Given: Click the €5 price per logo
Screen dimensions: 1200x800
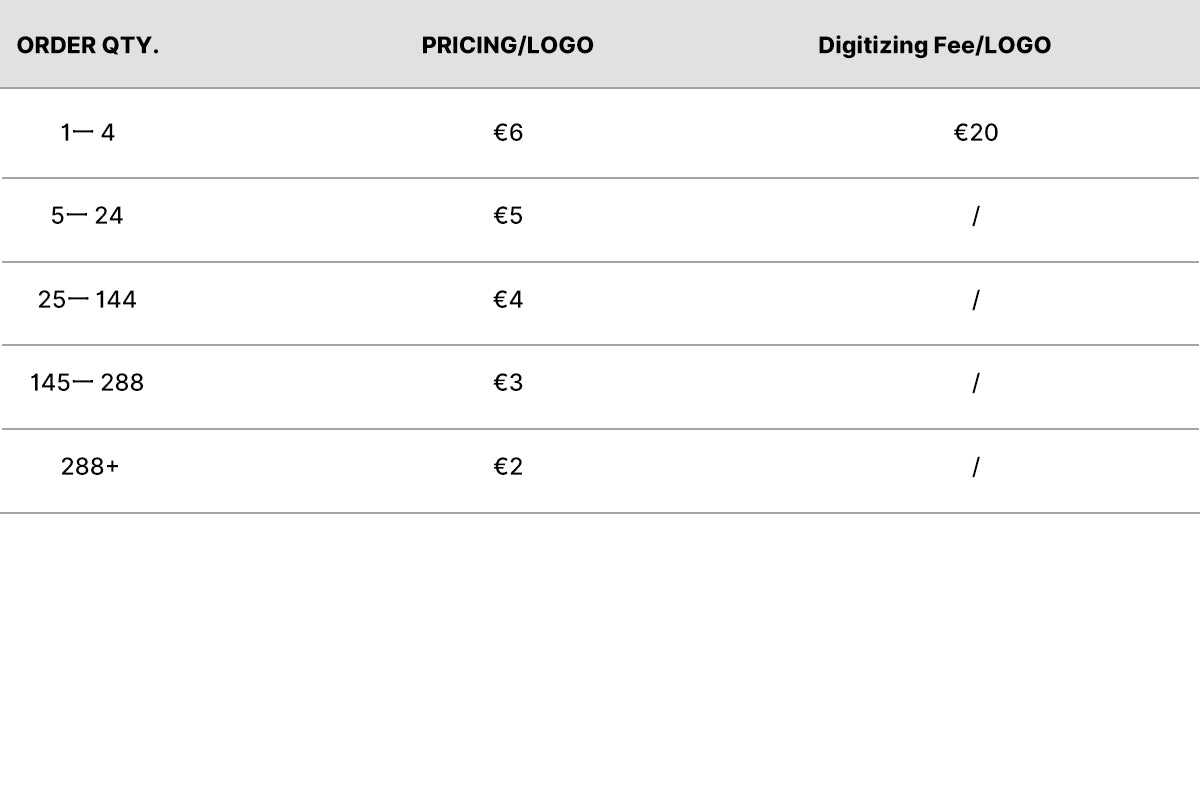Looking at the screenshot, I should point(508,216).
